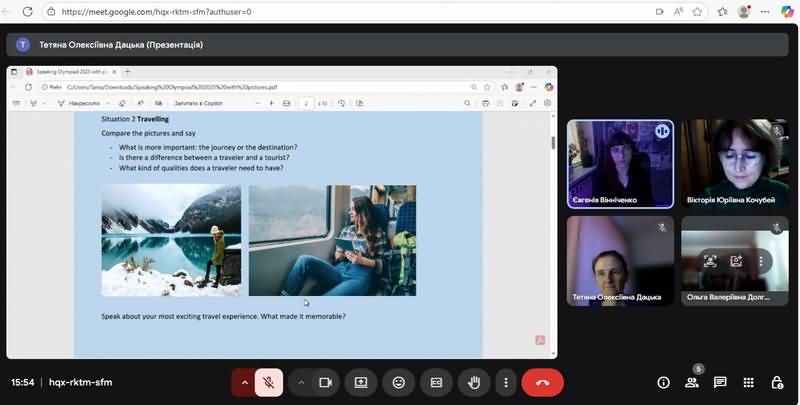The width and height of the screenshot is (800, 405).
Task: Open the meeting chat panel
Action: pyautogui.click(x=720, y=382)
